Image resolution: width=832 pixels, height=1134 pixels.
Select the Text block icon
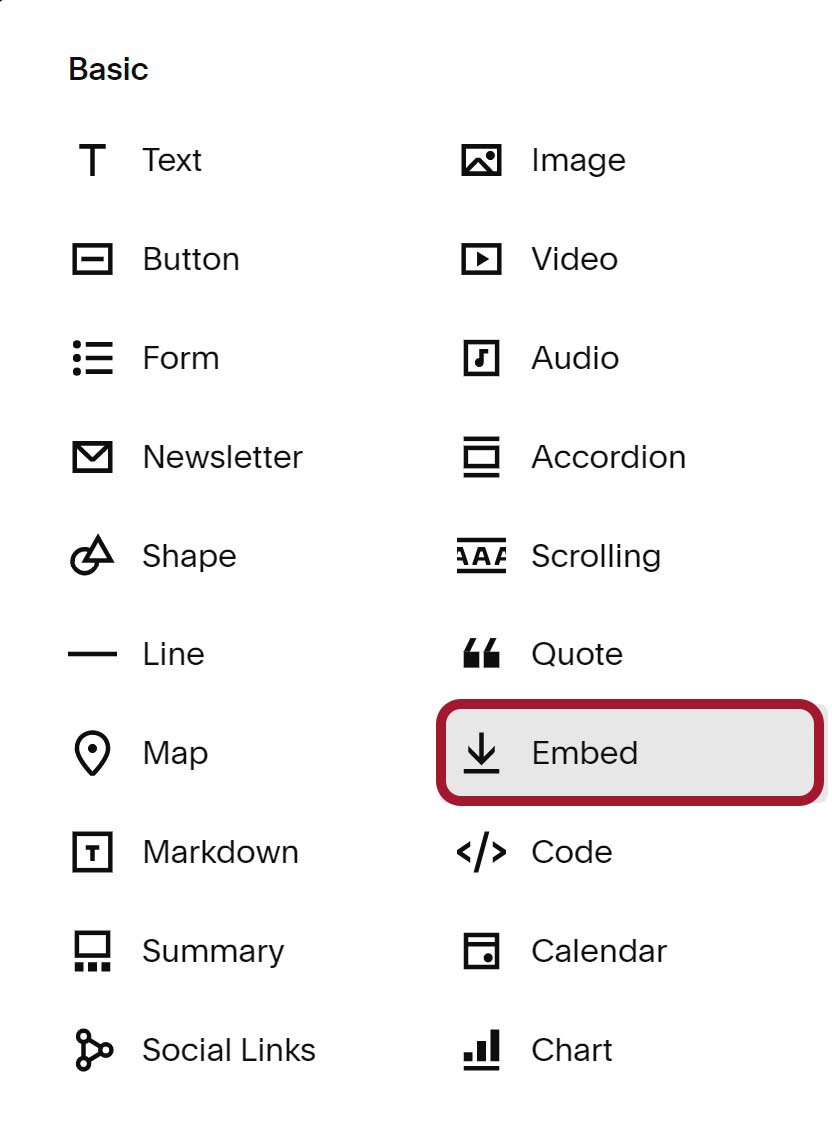pyautogui.click(x=91, y=159)
